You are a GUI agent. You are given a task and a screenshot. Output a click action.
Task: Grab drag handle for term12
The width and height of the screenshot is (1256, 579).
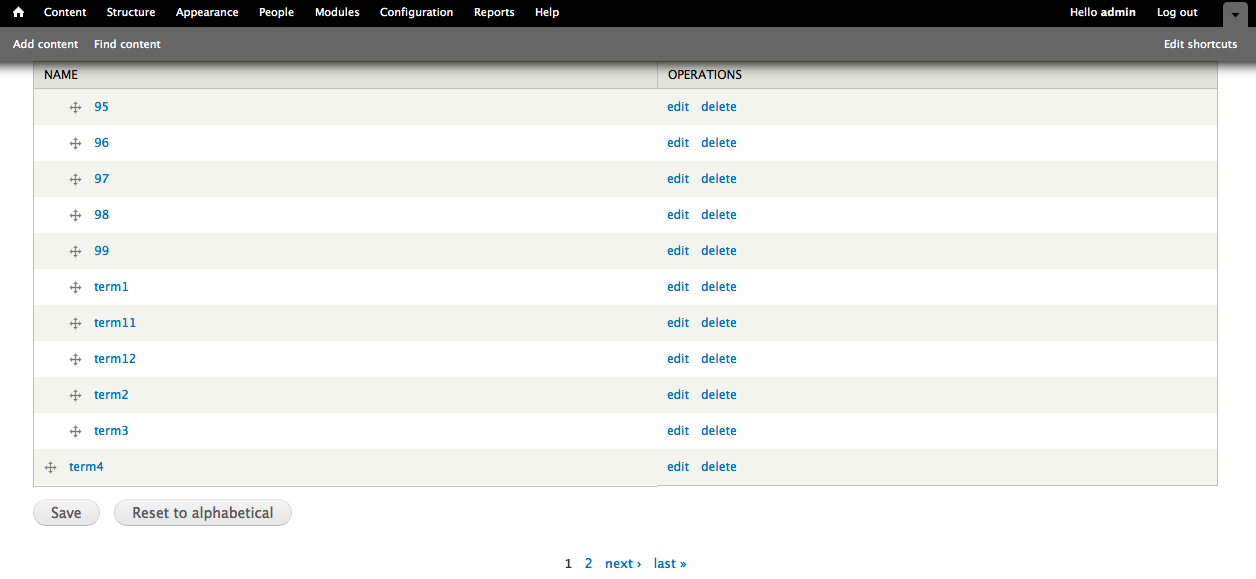pyautogui.click(x=75, y=359)
